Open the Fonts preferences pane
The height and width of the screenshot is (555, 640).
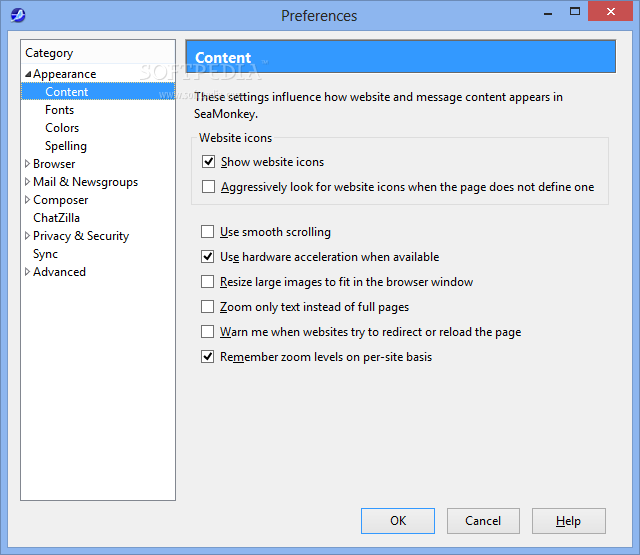click(x=60, y=110)
